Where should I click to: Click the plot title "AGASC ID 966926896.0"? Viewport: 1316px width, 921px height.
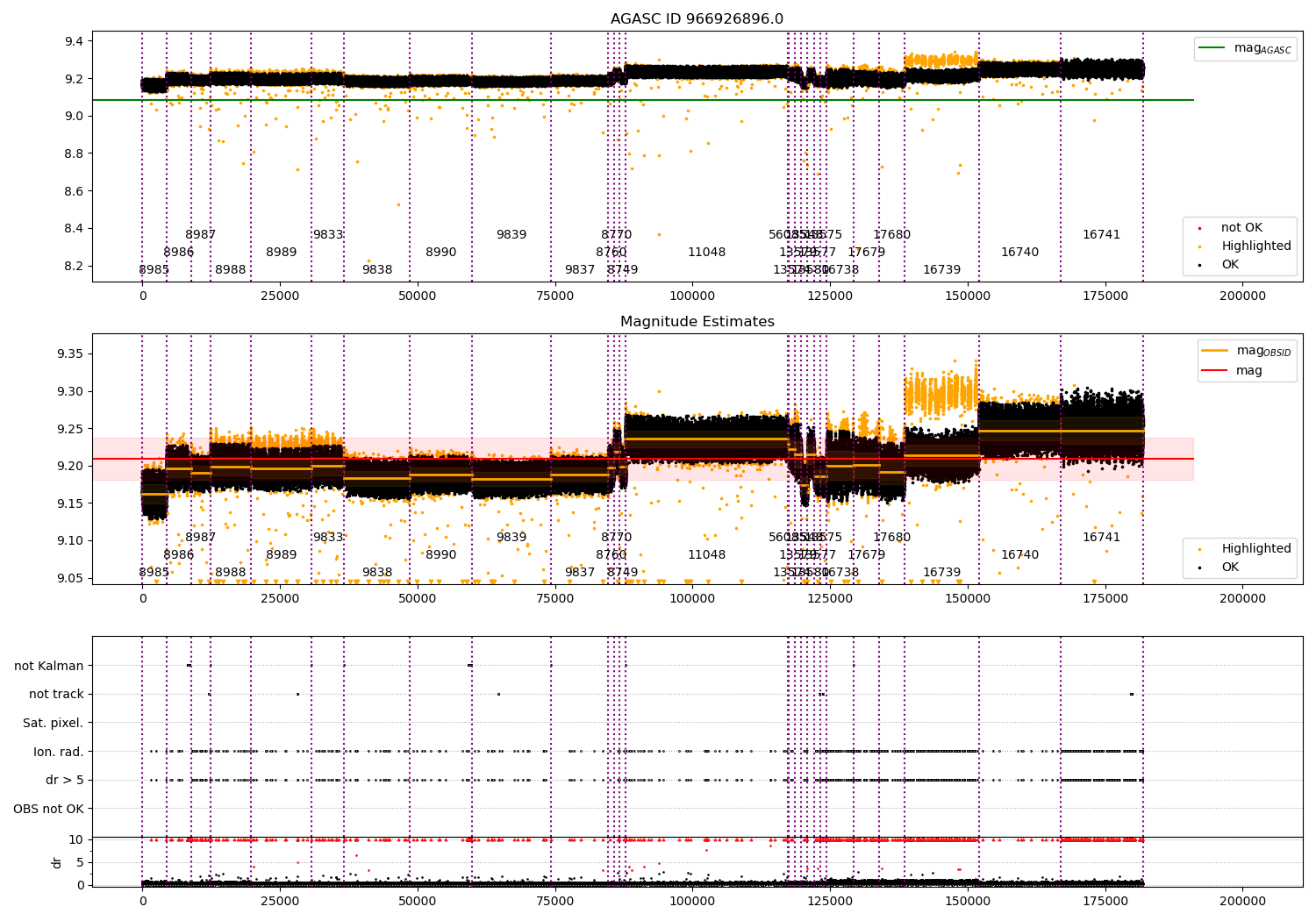click(697, 19)
